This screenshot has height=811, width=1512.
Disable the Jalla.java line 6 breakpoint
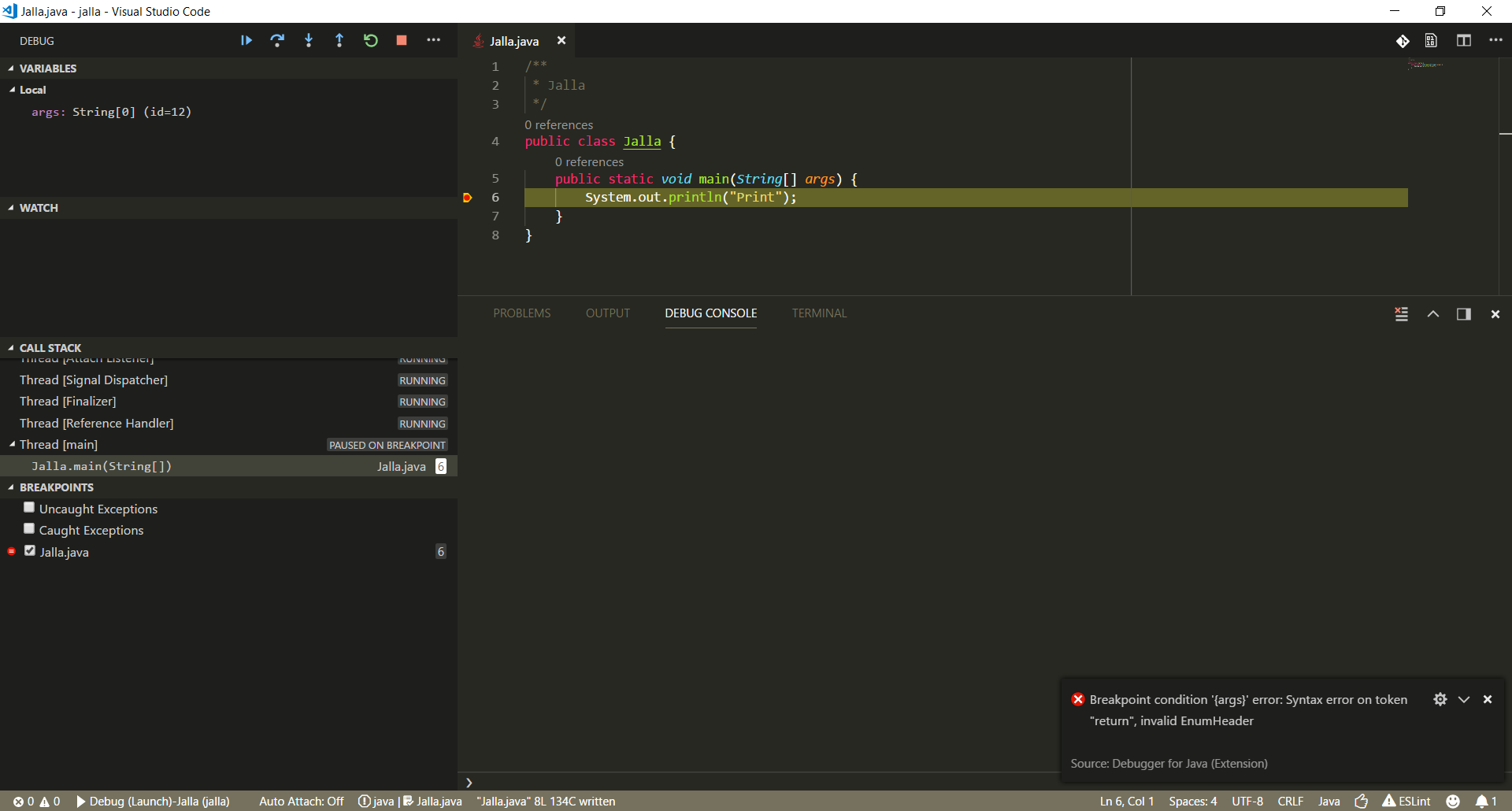coord(30,550)
